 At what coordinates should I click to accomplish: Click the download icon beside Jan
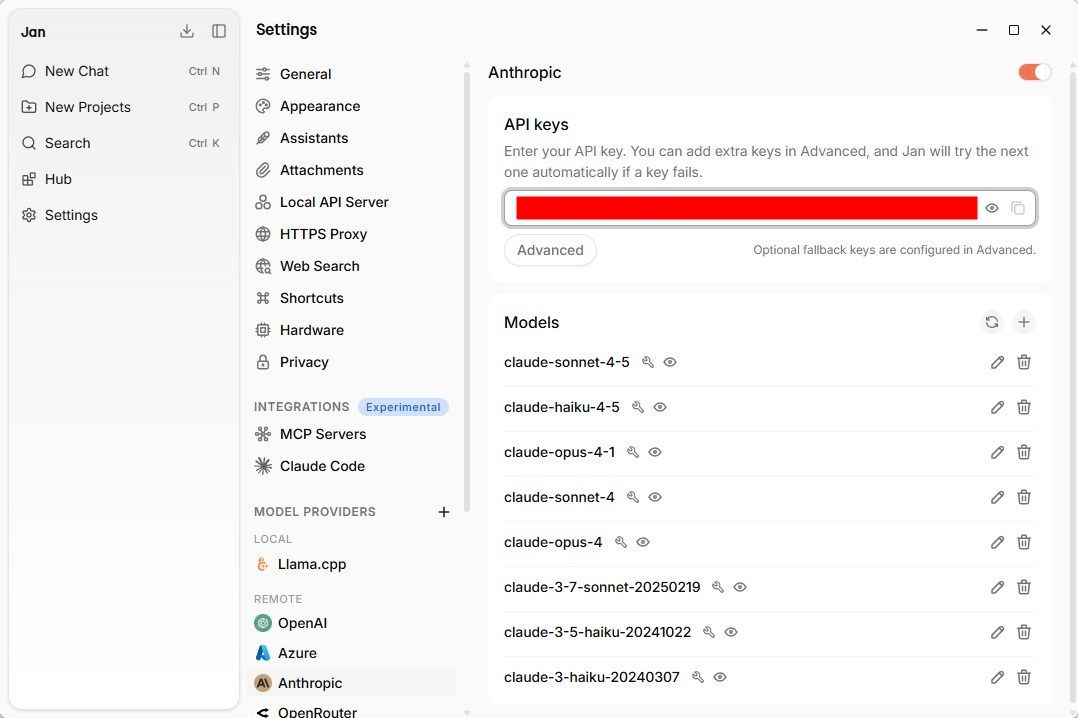pyautogui.click(x=186, y=31)
